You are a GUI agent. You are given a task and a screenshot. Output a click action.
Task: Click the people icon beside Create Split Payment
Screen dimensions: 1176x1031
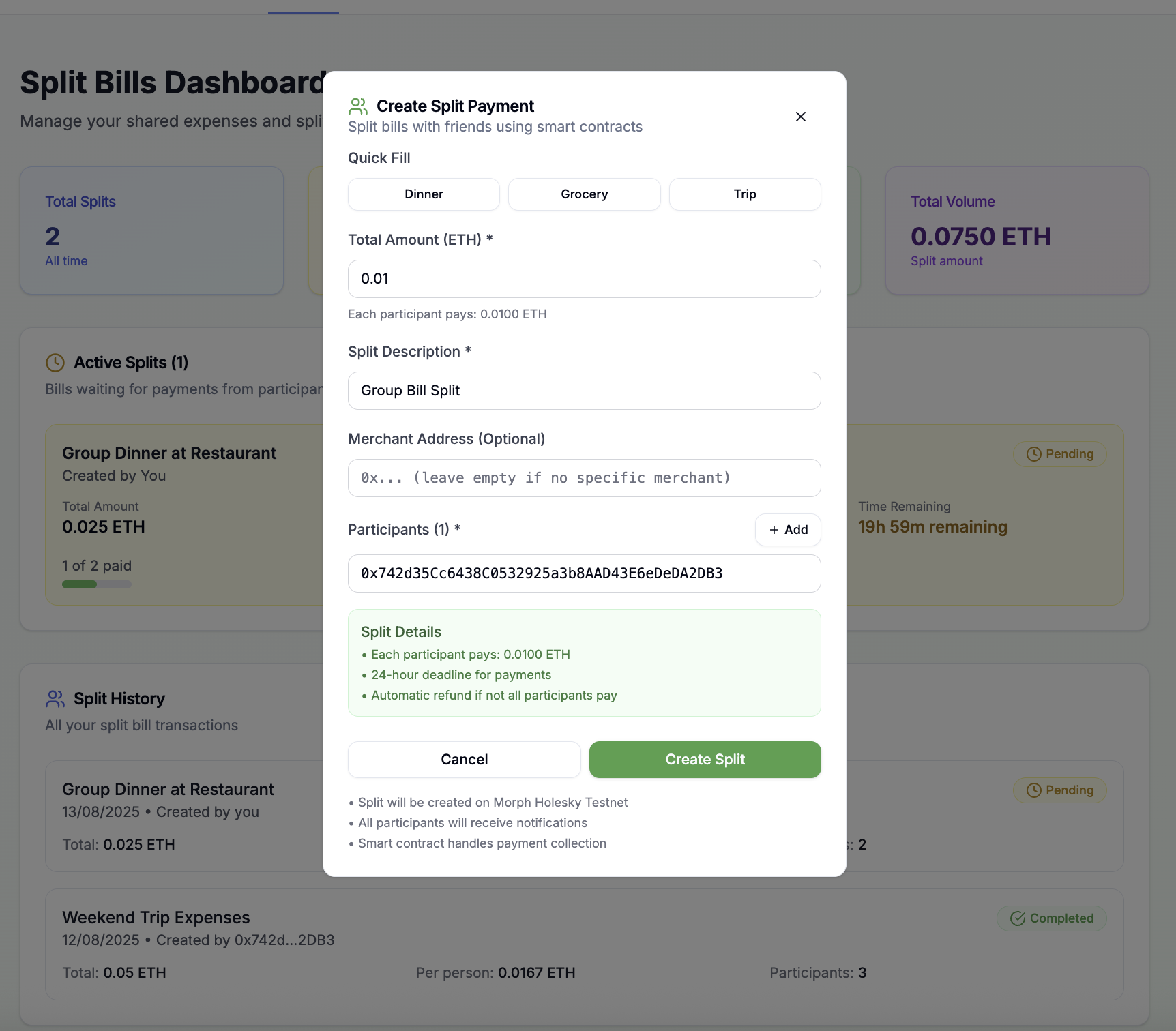pyautogui.click(x=358, y=106)
